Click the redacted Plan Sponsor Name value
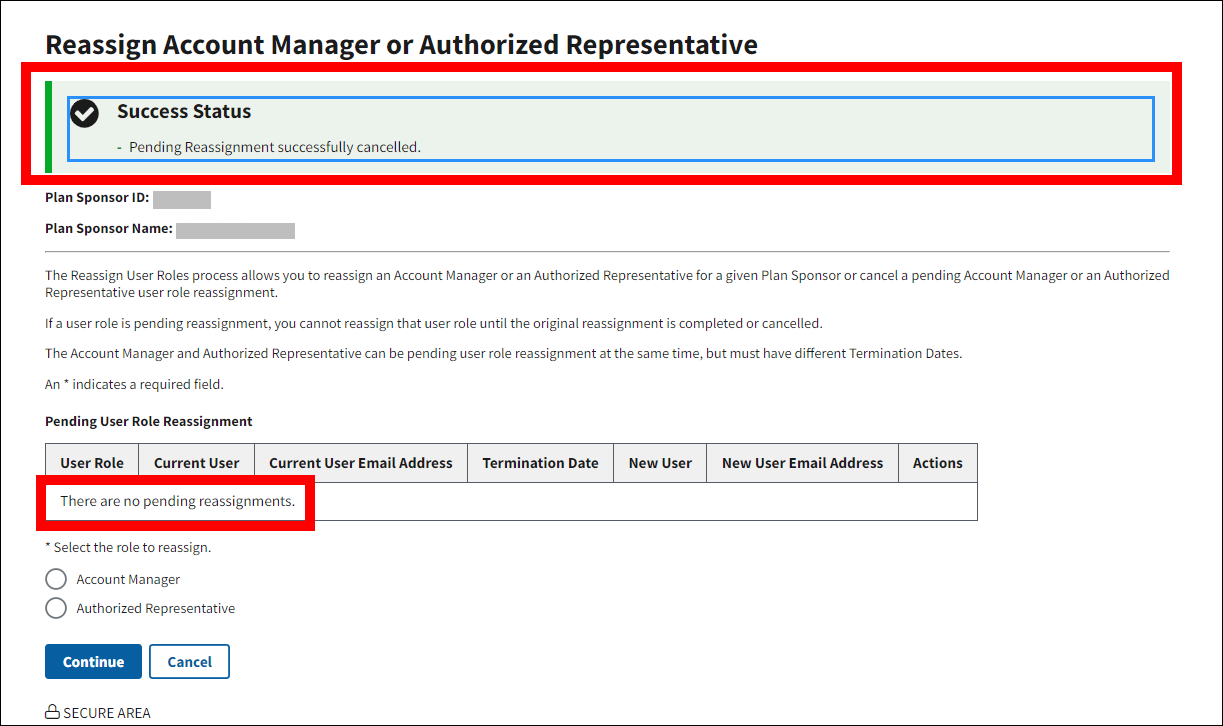This screenshot has height=726, width=1223. tap(235, 230)
